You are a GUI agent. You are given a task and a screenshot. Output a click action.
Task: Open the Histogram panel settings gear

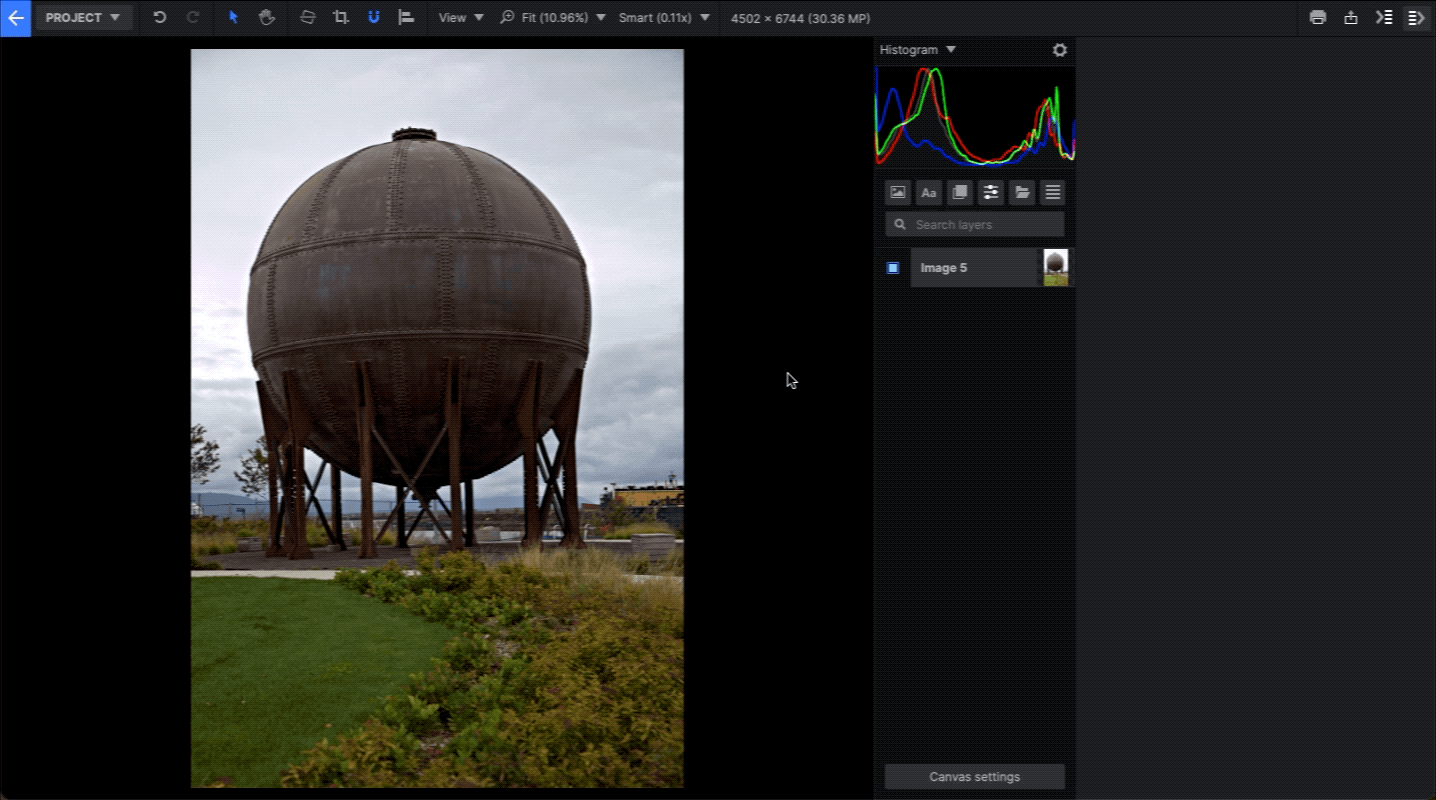point(1059,49)
